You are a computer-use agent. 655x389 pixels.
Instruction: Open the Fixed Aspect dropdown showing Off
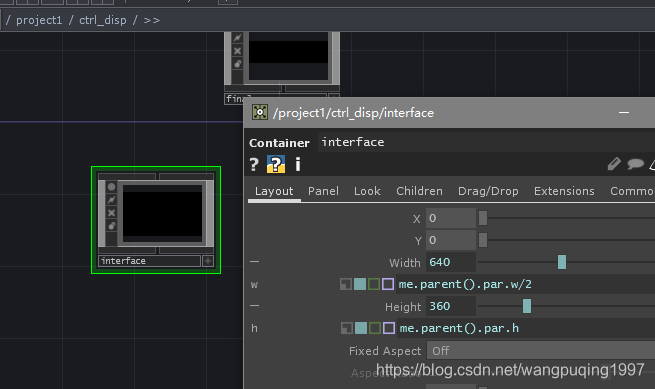point(541,351)
